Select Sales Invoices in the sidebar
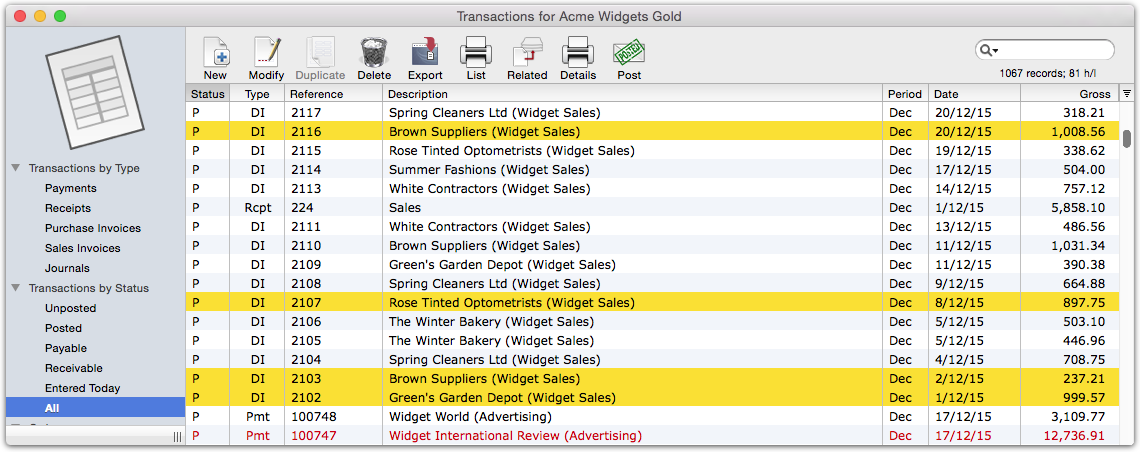Screen dimensions: 1140x452 click(82, 248)
